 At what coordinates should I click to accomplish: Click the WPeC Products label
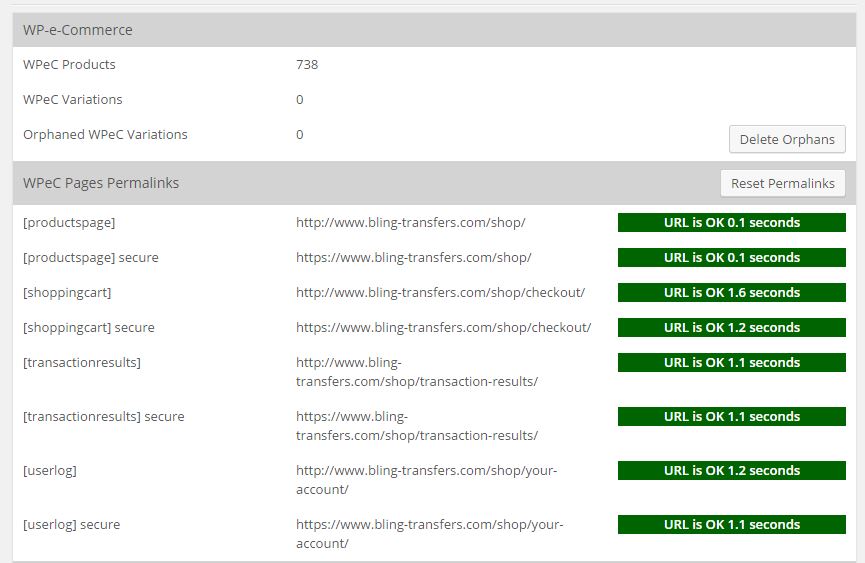(x=69, y=65)
